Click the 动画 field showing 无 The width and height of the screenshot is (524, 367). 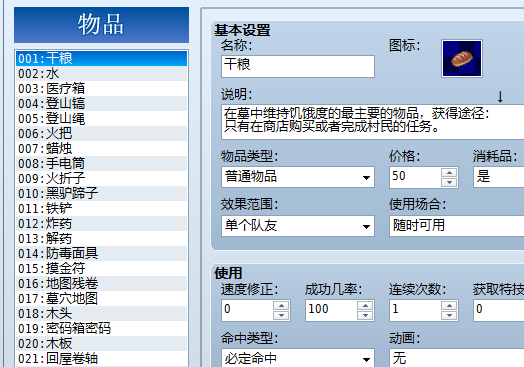tap(456, 358)
